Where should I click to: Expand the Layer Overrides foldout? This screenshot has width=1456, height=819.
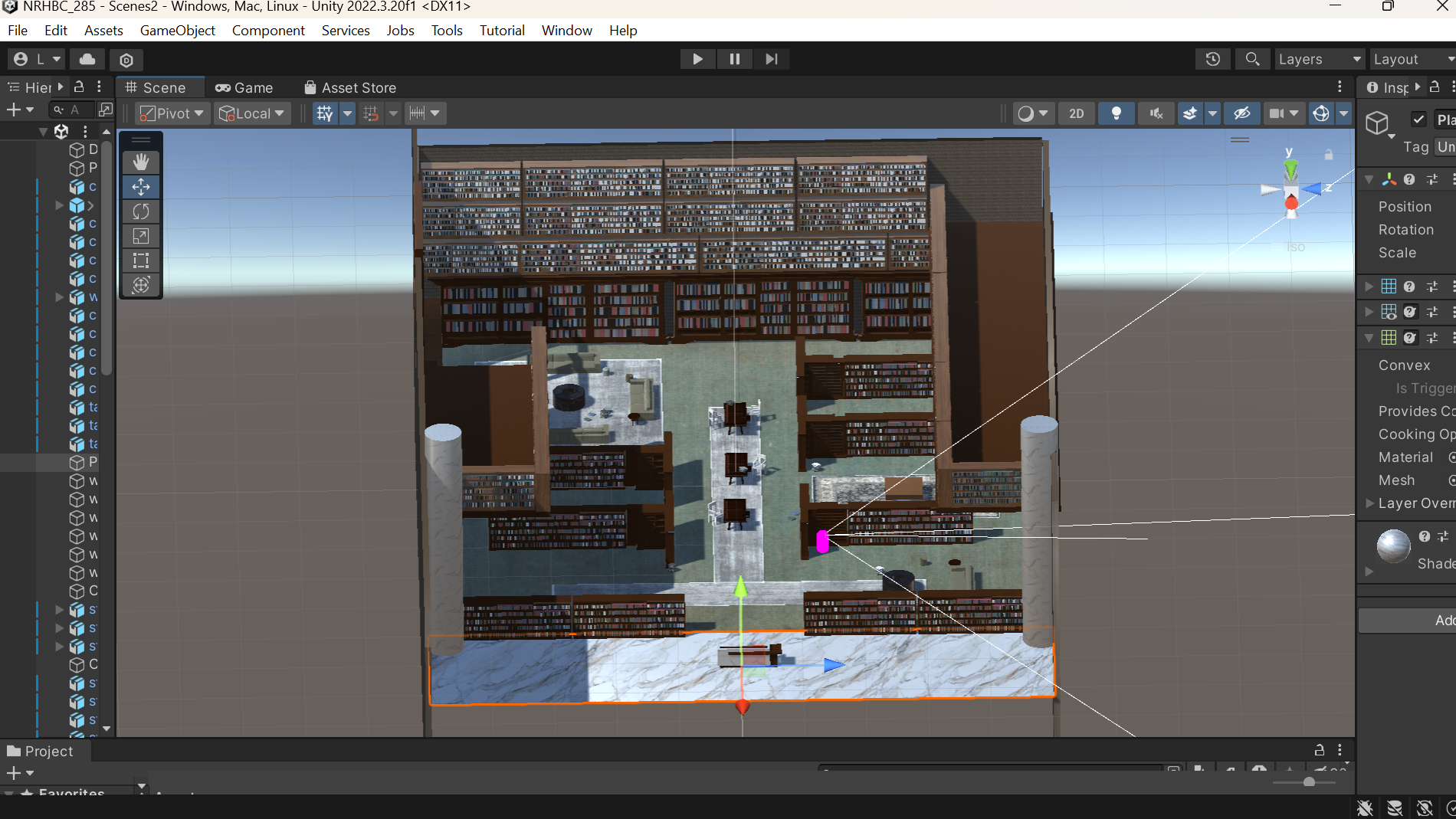pos(1370,503)
